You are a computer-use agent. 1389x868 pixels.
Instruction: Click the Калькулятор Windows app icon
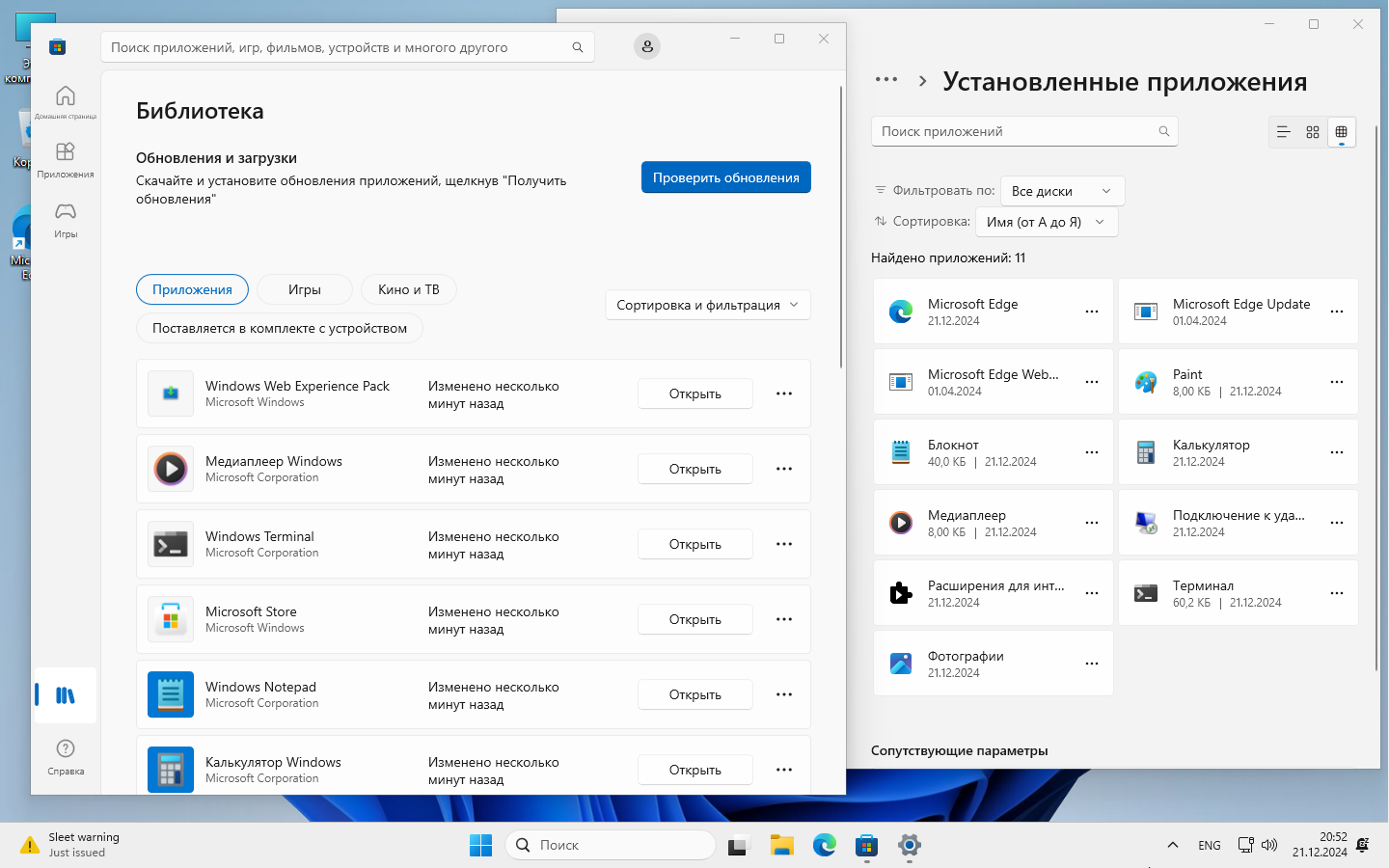(x=171, y=770)
